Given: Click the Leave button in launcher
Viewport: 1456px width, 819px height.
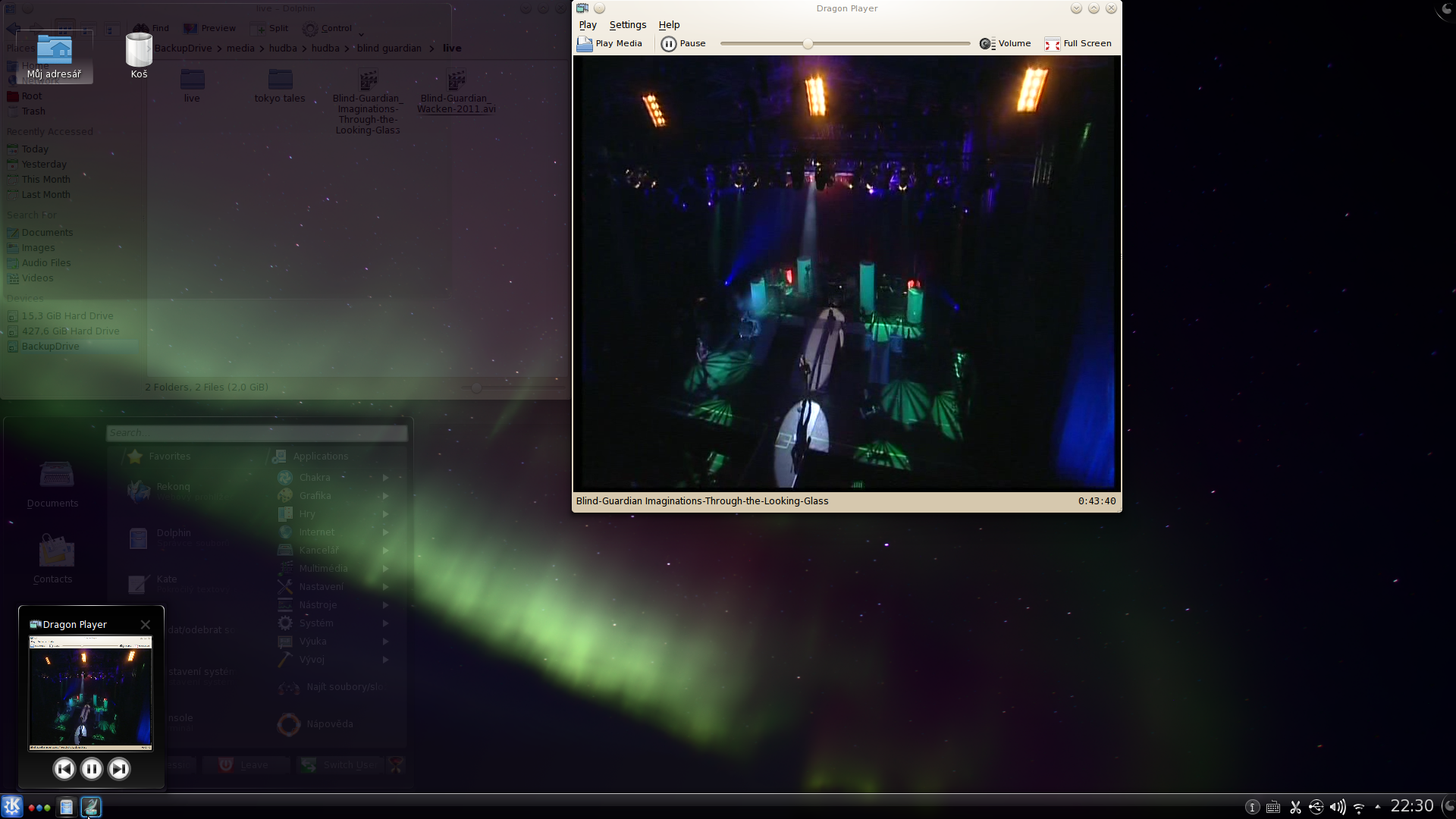Looking at the screenshot, I should tap(245, 765).
